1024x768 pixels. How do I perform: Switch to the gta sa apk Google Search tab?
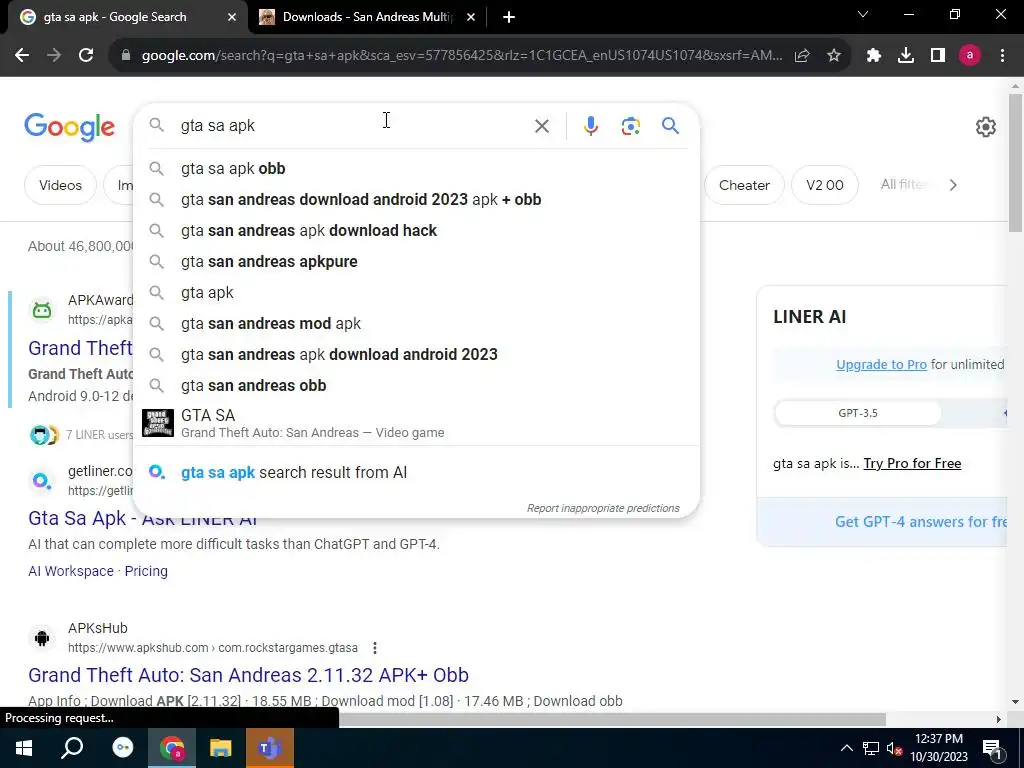point(124,17)
